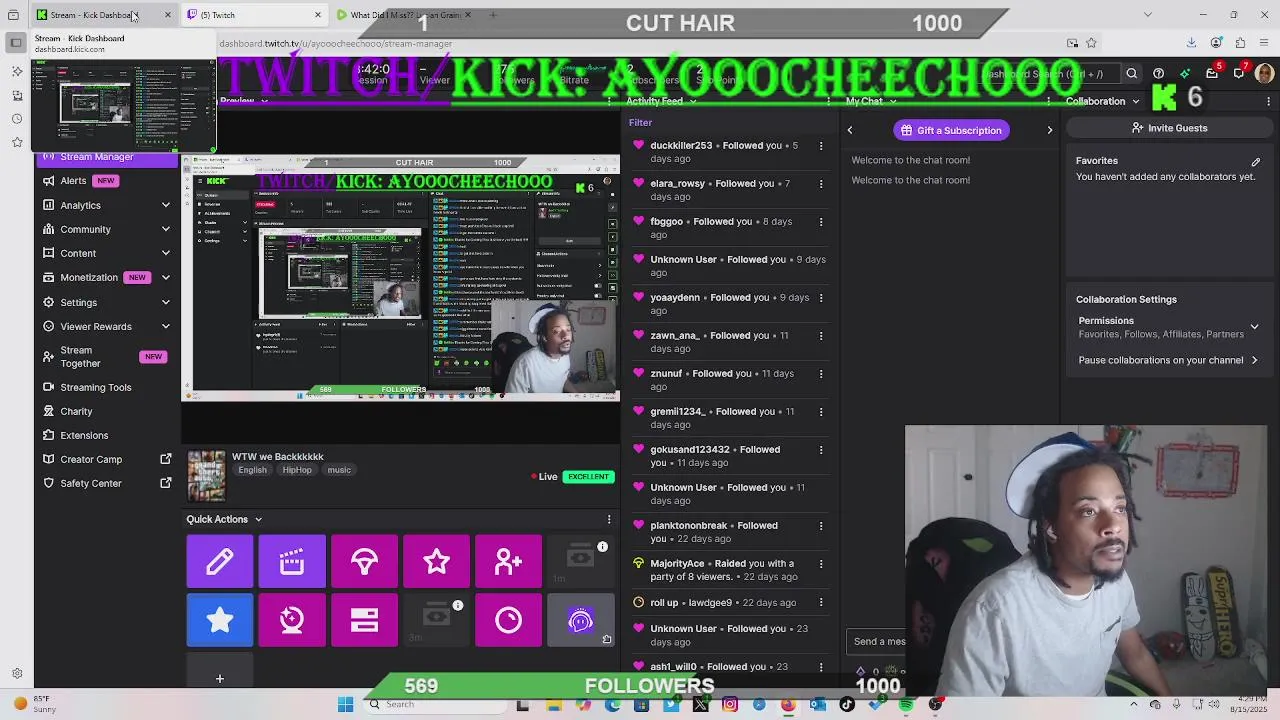This screenshot has width=1280, height=720.
Task: Expand the Content sidebar section
Action: click(166, 253)
